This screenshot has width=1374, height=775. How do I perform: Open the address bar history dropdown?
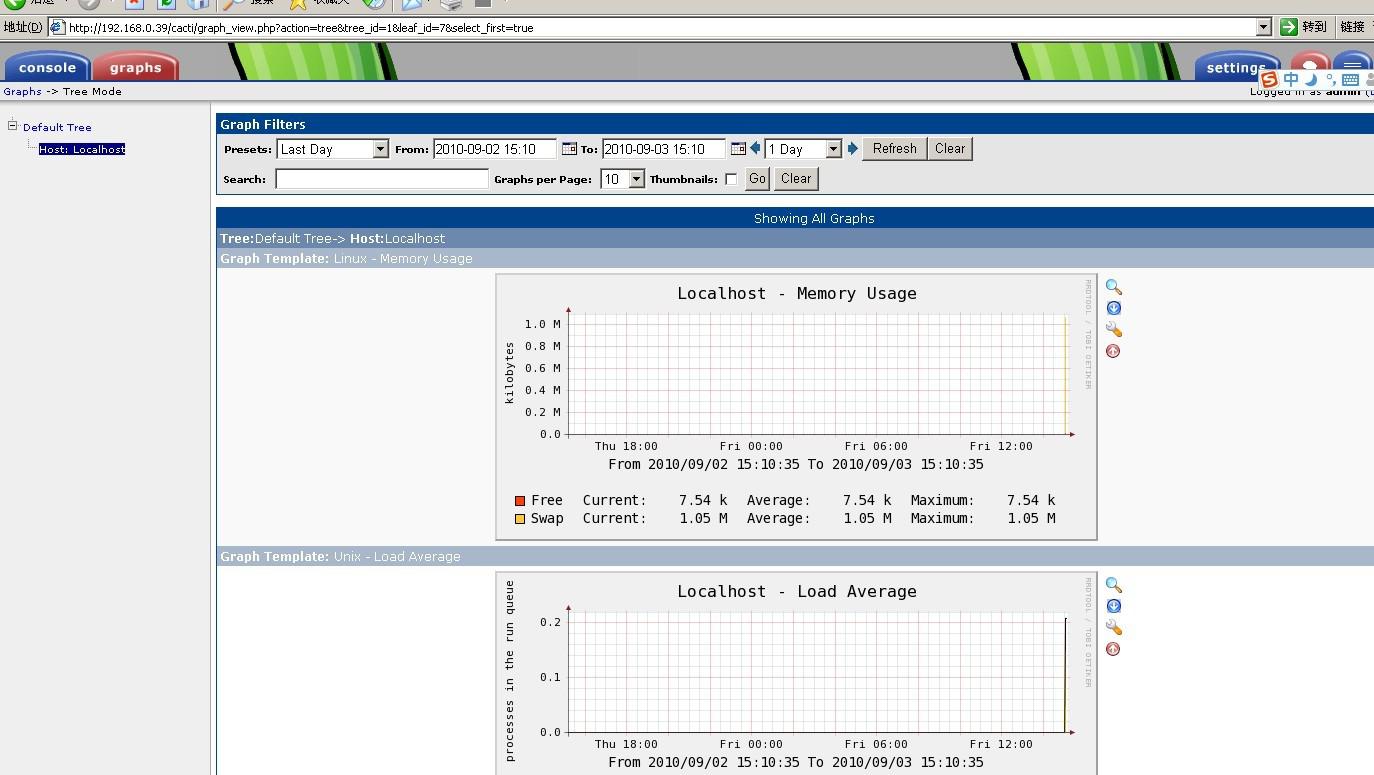pyautogui.click(x=1263, y=27)
